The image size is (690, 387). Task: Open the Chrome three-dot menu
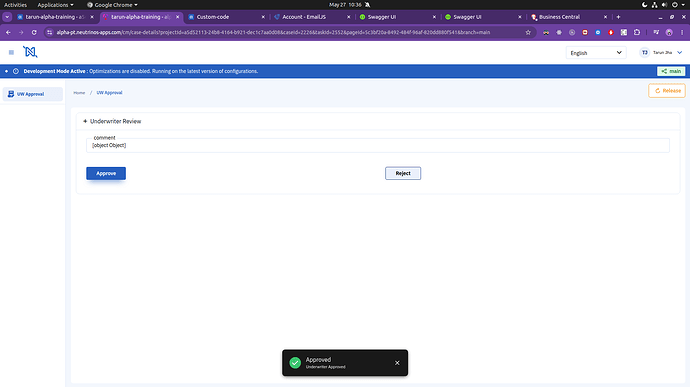tap(682, 32)
